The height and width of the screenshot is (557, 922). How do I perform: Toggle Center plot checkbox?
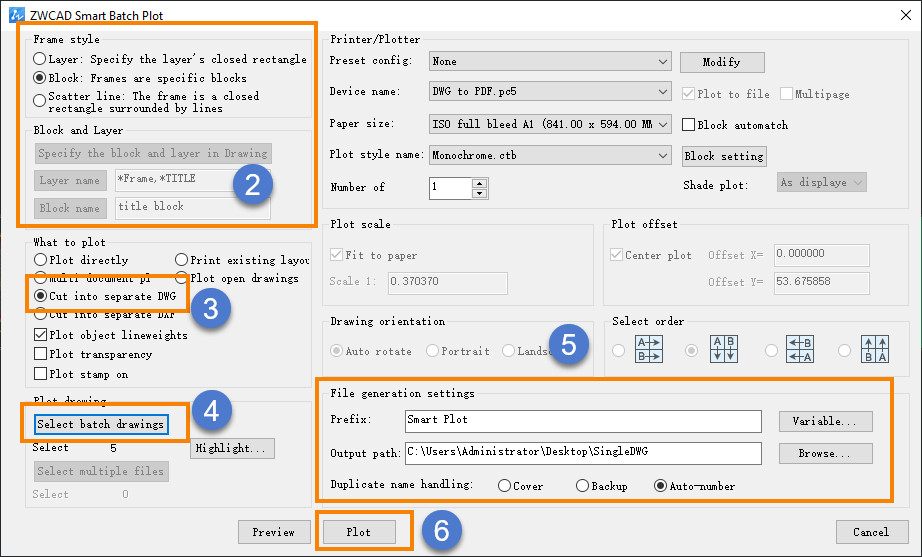pyautogui.click(x=616, y=255)
